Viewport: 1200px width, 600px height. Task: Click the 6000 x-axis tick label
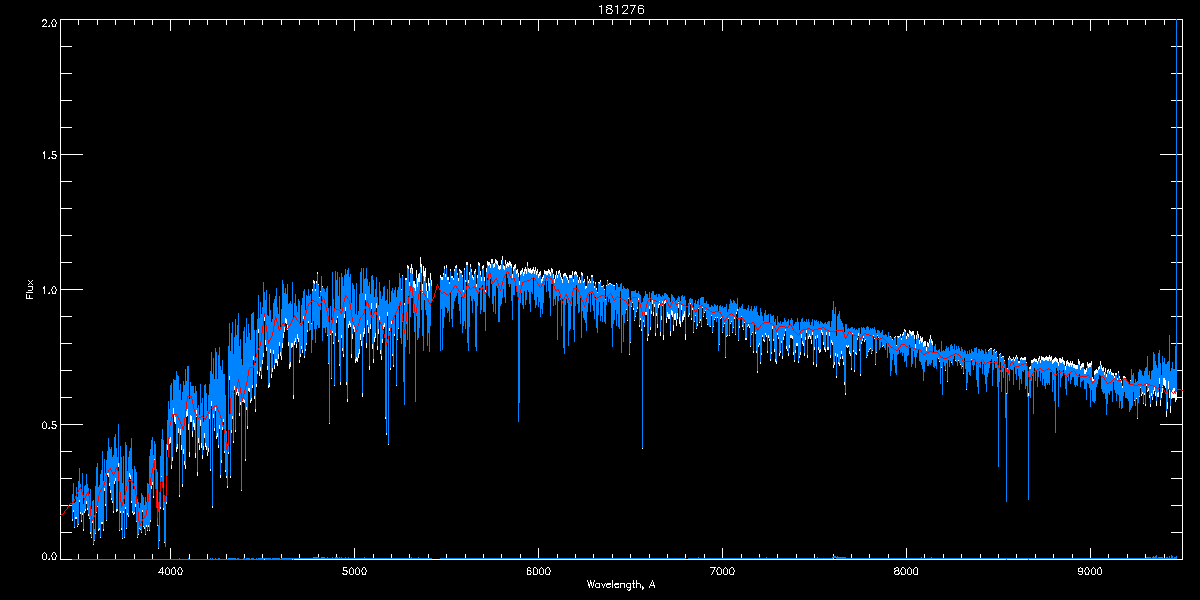click(538, 572)
